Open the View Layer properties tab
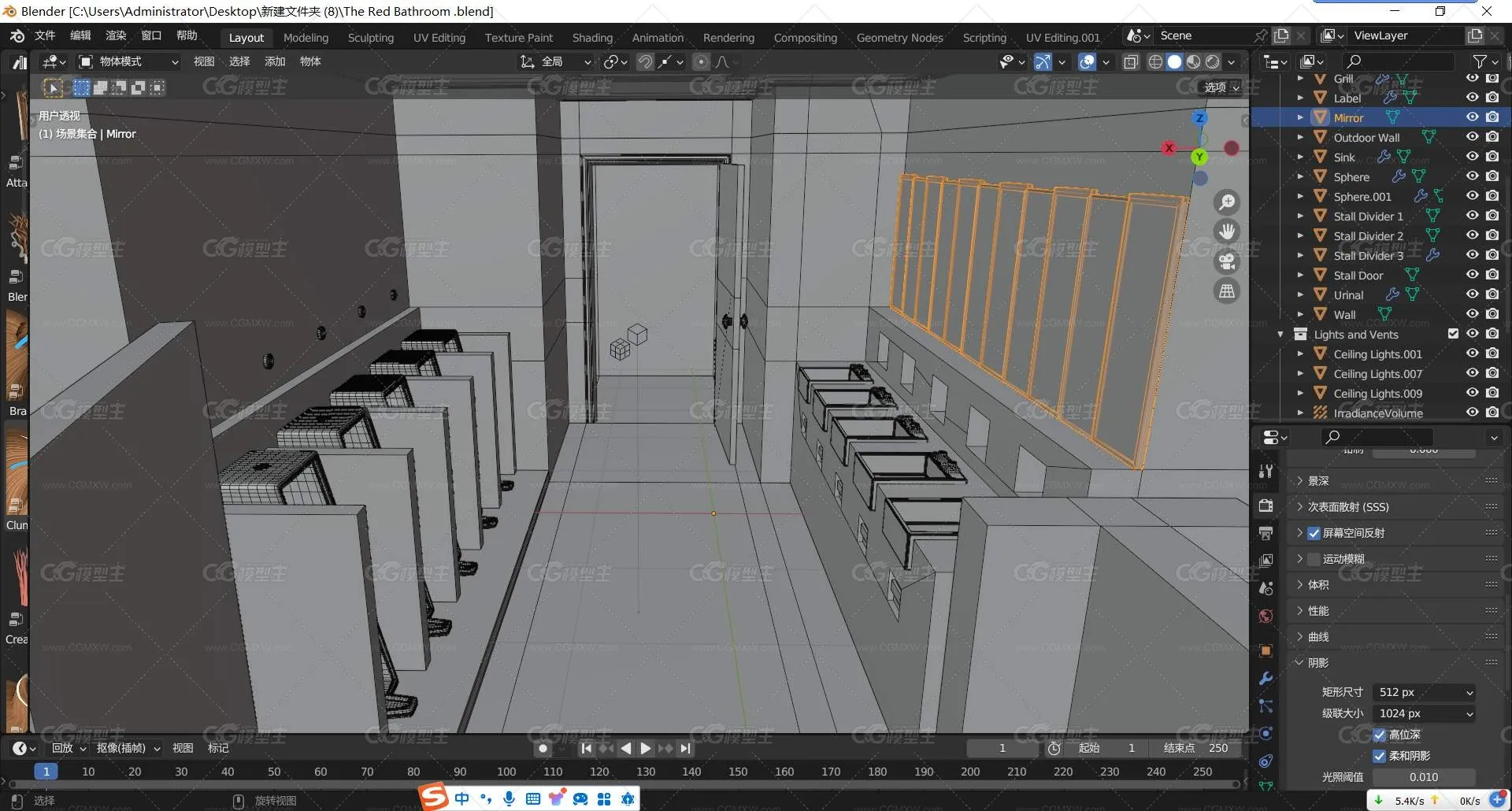 tap(1266, 561)
